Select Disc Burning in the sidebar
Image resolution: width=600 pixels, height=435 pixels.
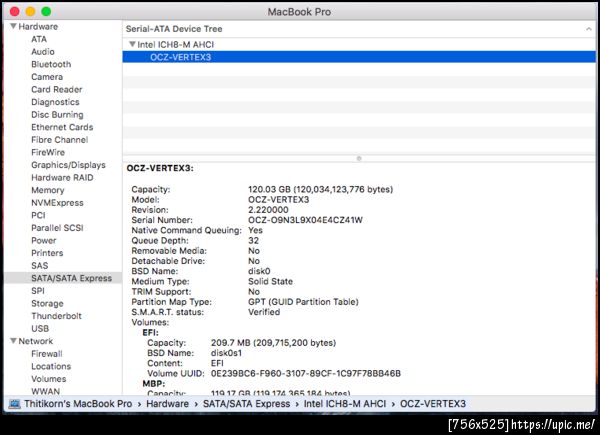point(57,115)
